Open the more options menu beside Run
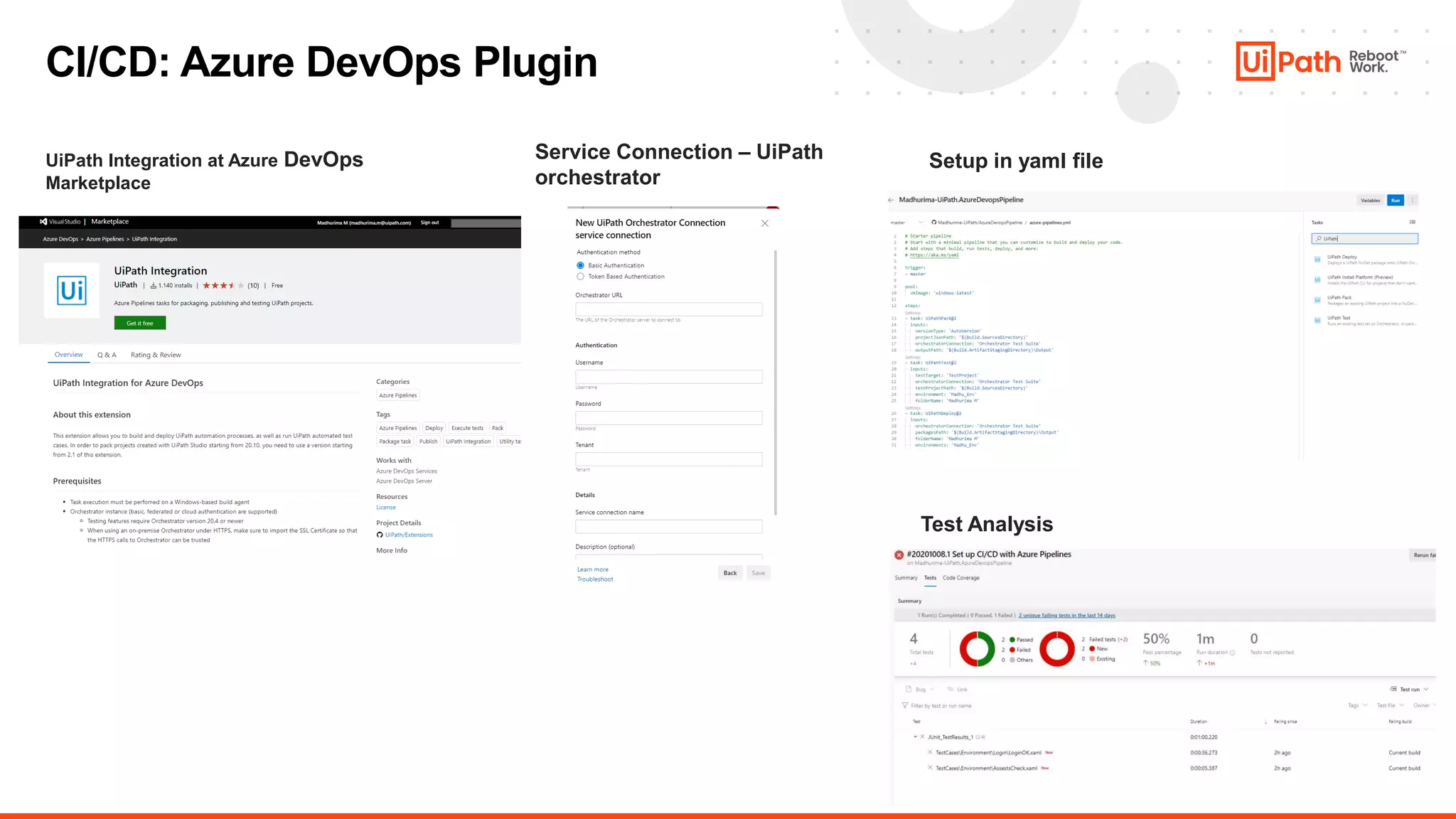Viewport: 1456px width, 819px height. 1413,200
